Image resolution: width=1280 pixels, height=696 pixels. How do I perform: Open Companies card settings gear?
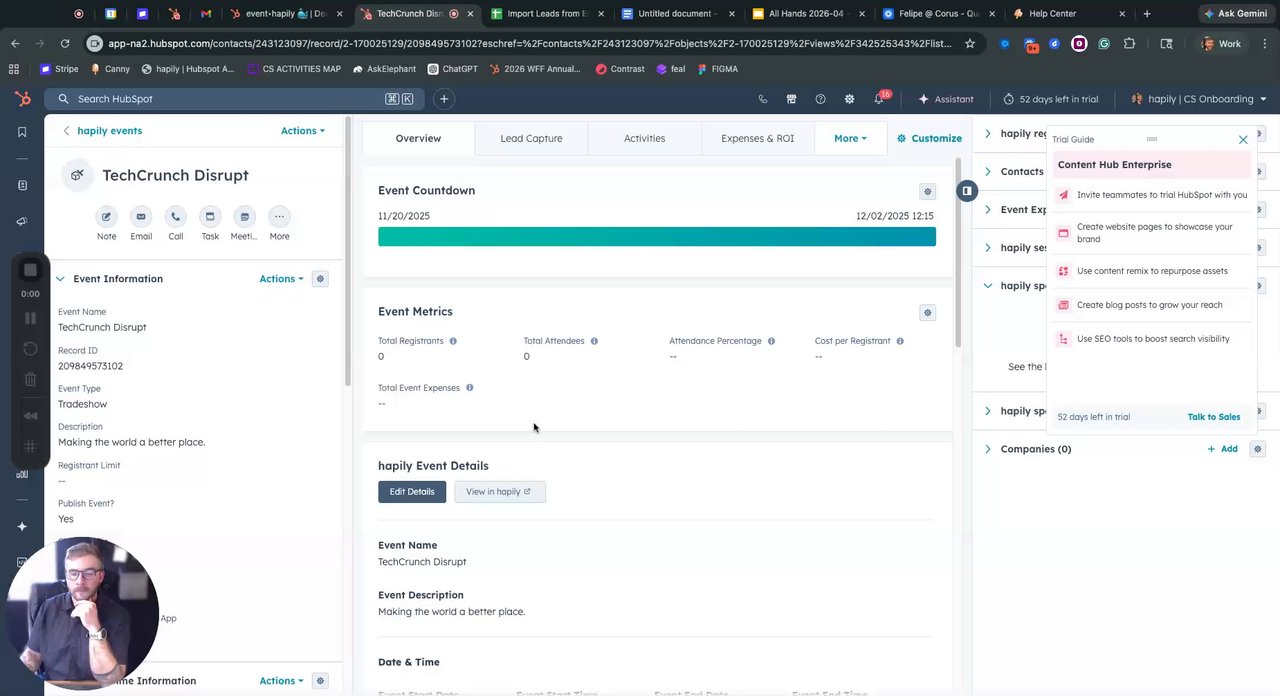1258,449
